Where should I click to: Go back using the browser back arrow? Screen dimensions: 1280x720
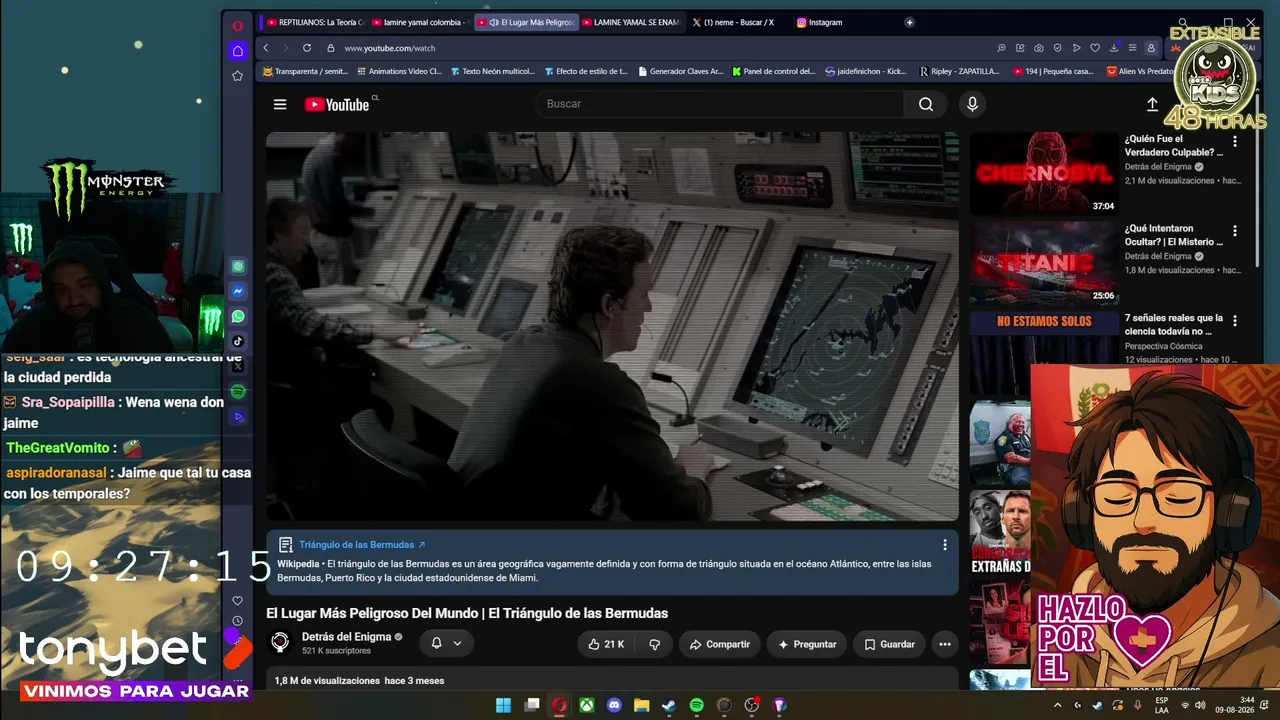(x=266, y=48)
